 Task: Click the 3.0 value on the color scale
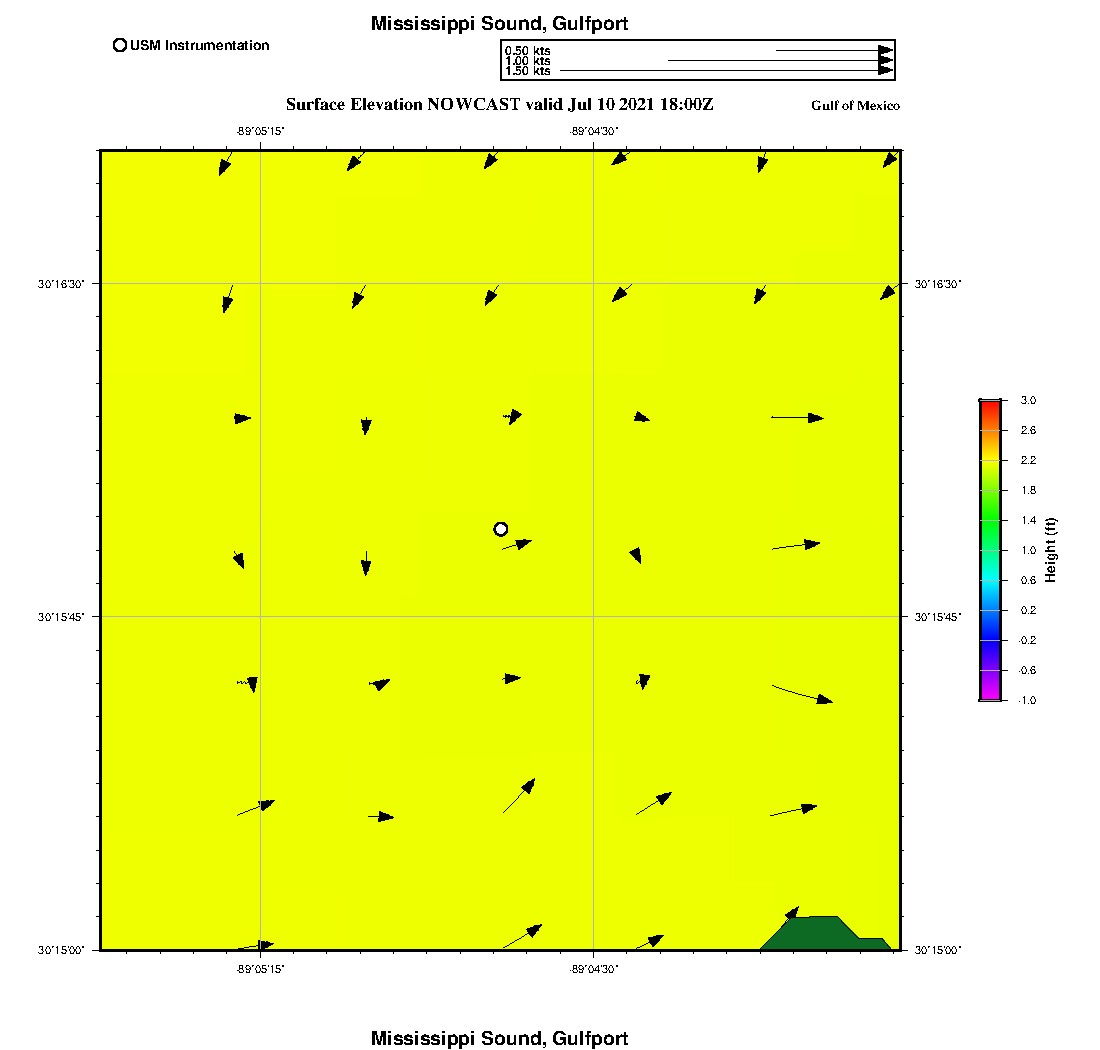tap(1028, 400)
